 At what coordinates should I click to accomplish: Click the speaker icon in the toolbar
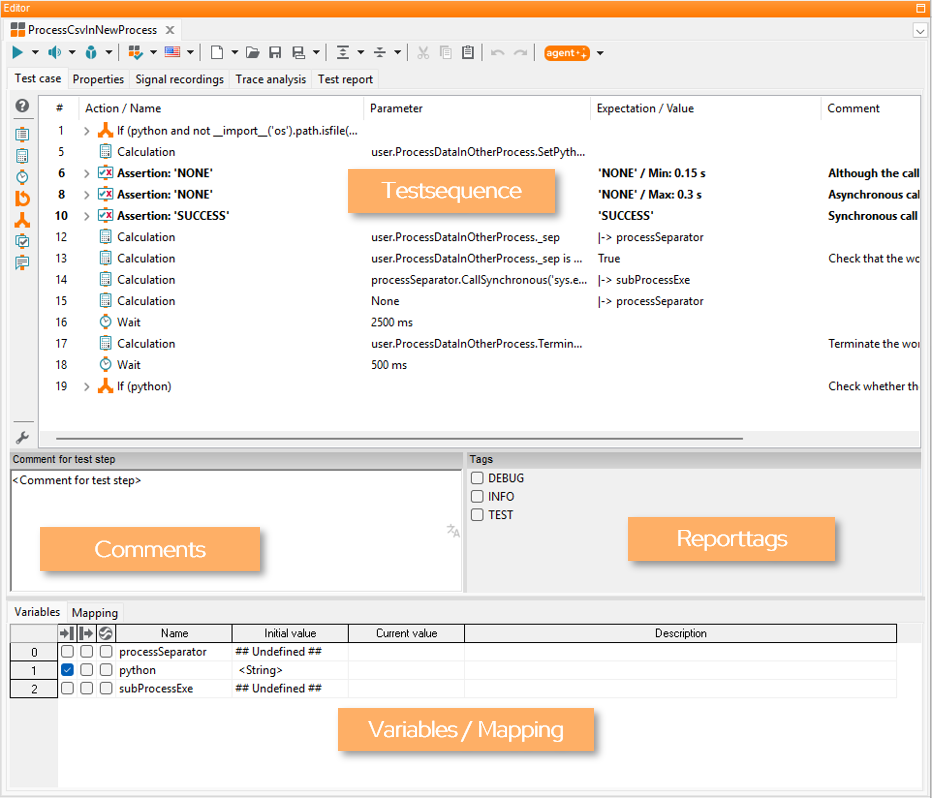coord(55,53)
